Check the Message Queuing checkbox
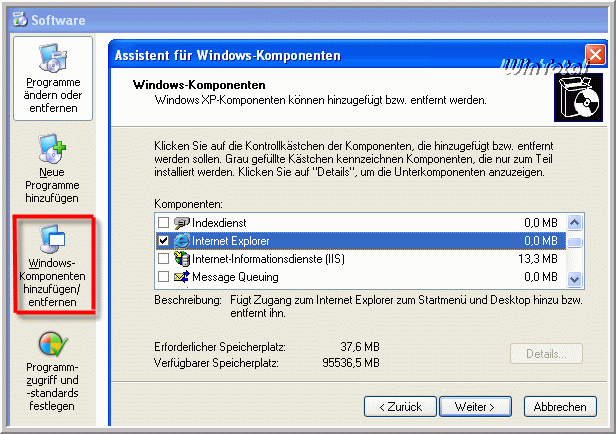 164,277
